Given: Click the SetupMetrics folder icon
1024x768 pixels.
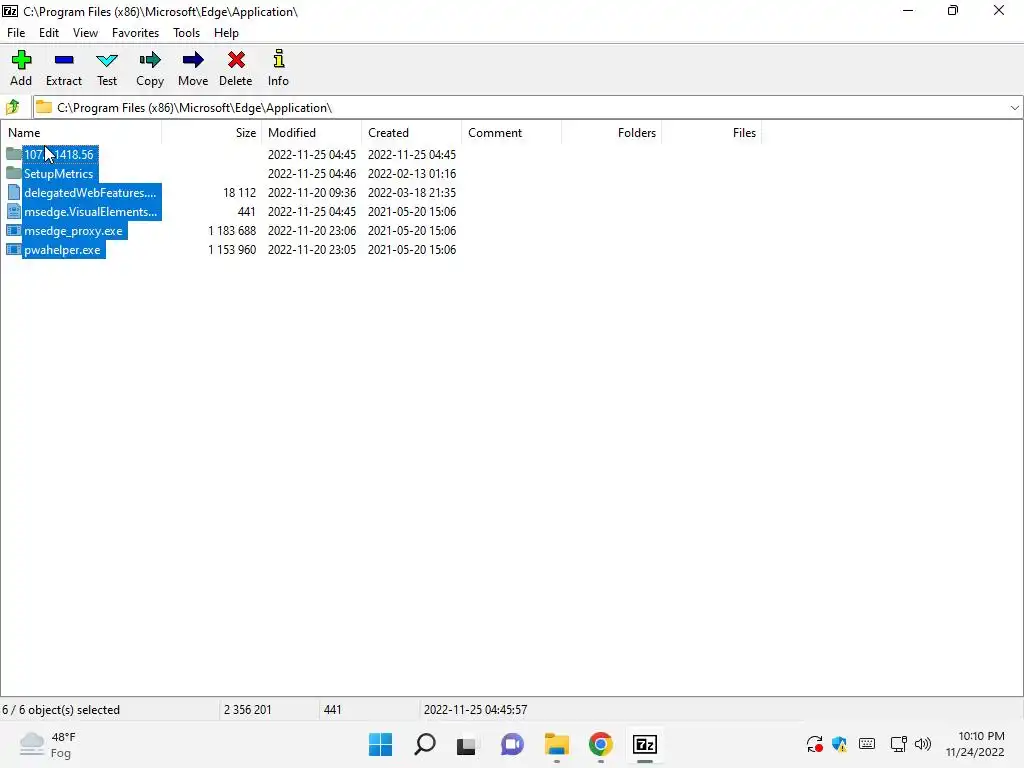Looking at the screenshot, I should [x=14, y=173].
